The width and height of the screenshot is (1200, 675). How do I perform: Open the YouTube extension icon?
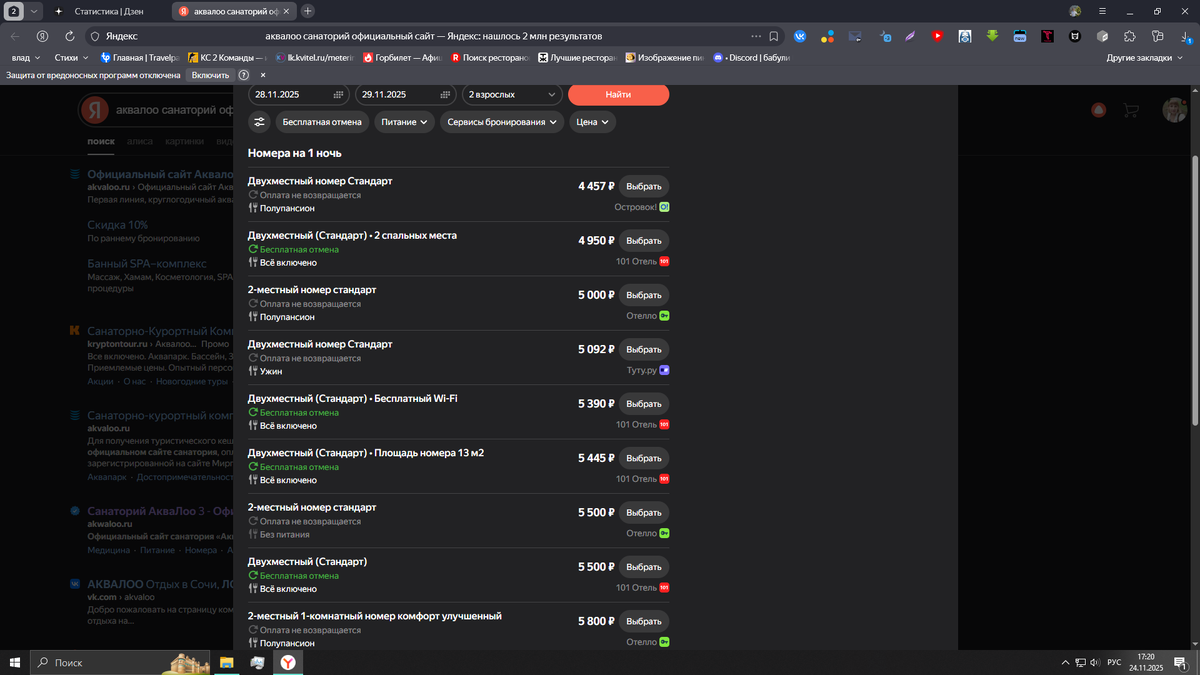coord(937,36)
